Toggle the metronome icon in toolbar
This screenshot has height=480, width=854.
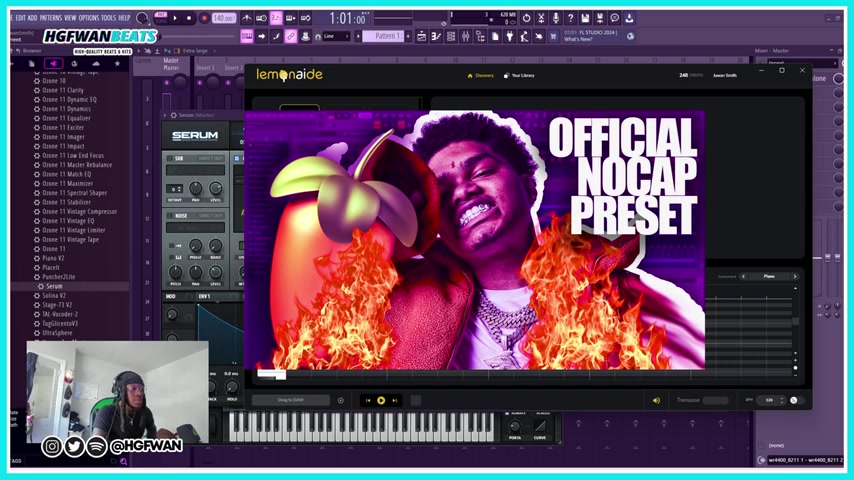(x=247, y=18)
